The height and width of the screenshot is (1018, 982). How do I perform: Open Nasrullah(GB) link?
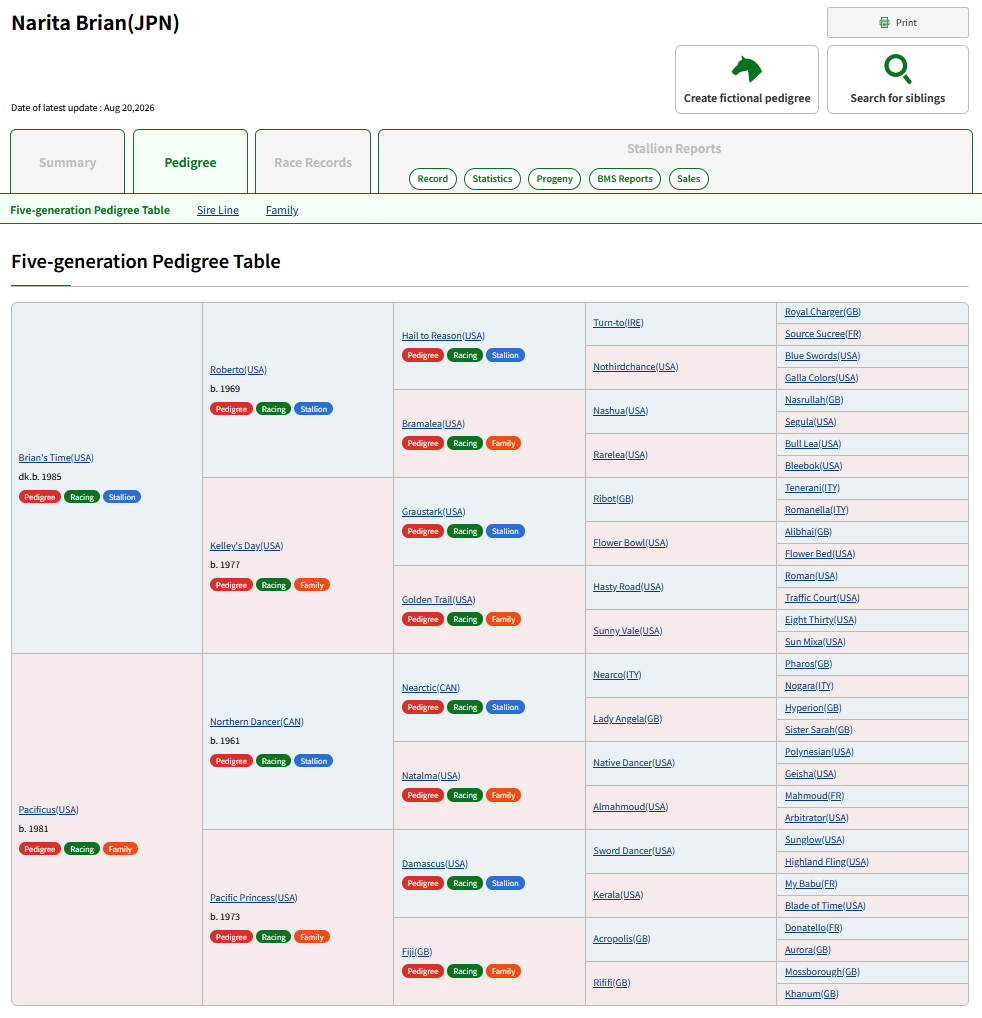[x=814, y=400]
